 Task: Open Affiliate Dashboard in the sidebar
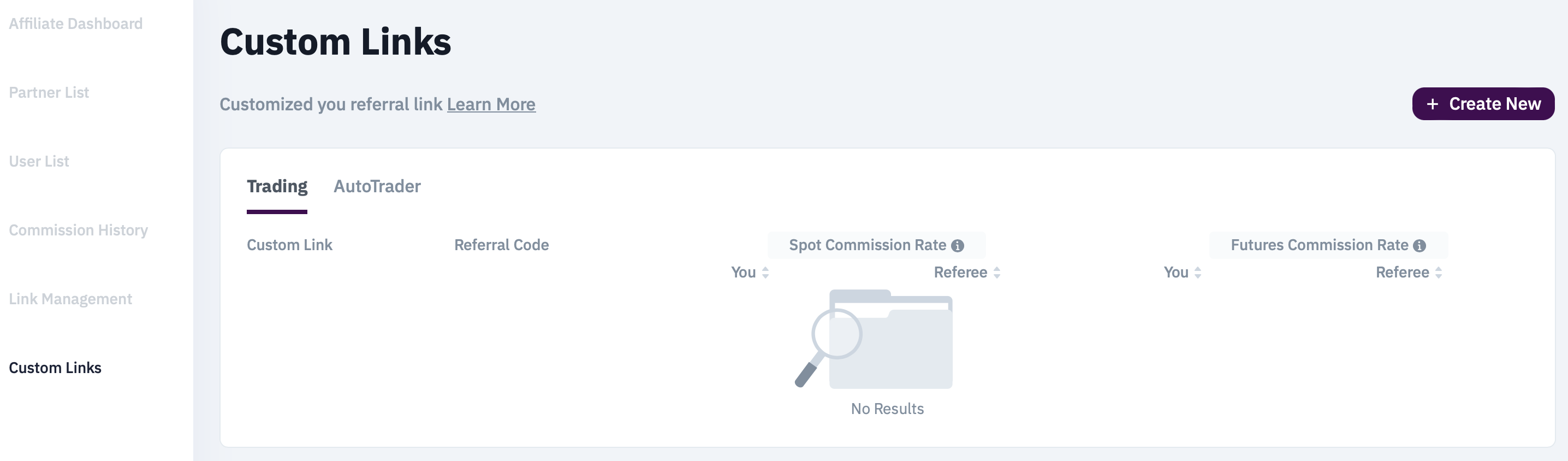click(x=75, y=23)
